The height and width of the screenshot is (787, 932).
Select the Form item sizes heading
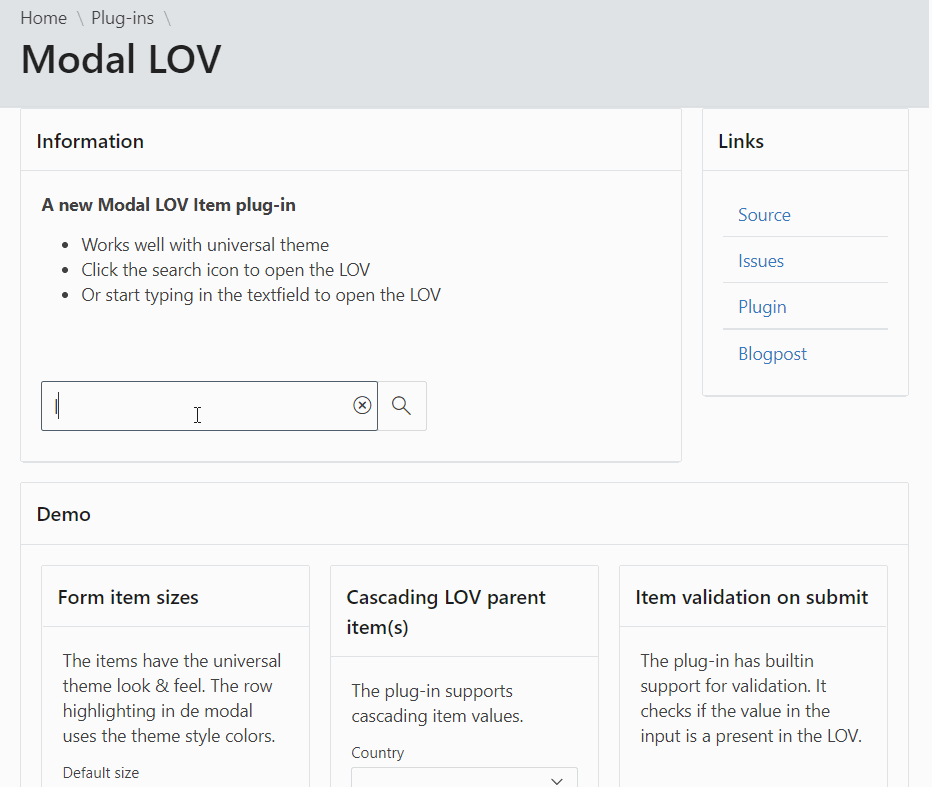coord(128,597)
